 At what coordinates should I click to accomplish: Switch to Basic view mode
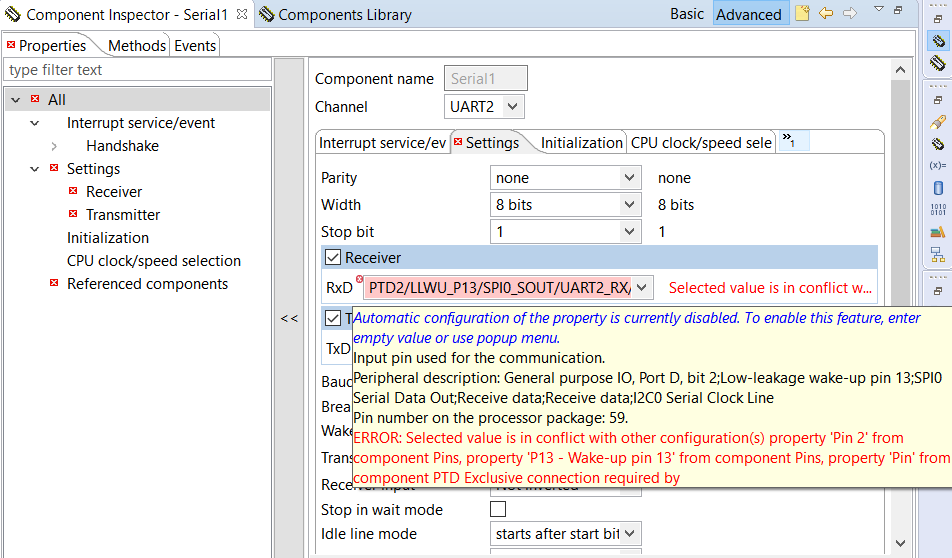(x=687, y=14)
